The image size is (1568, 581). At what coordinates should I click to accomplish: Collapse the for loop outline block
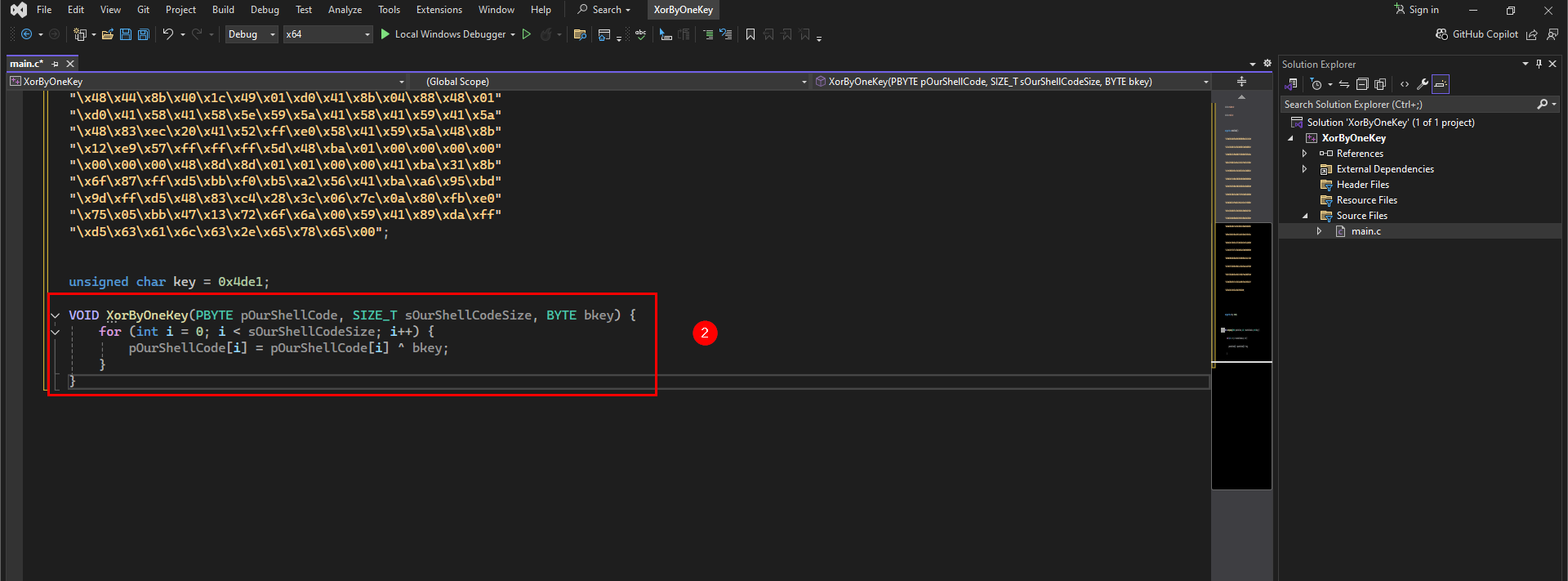pyautogui.click(x=56, y=332)
